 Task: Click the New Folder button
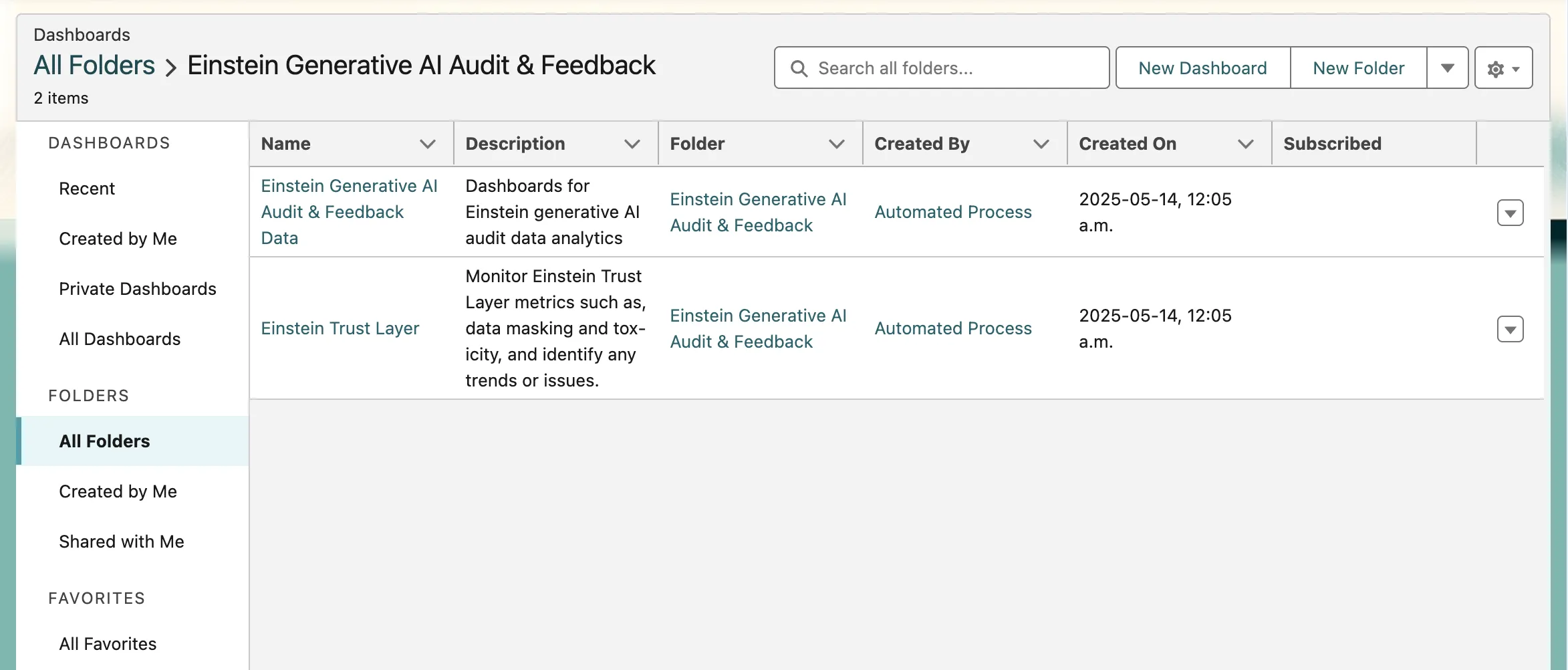tap(1358, 68)
